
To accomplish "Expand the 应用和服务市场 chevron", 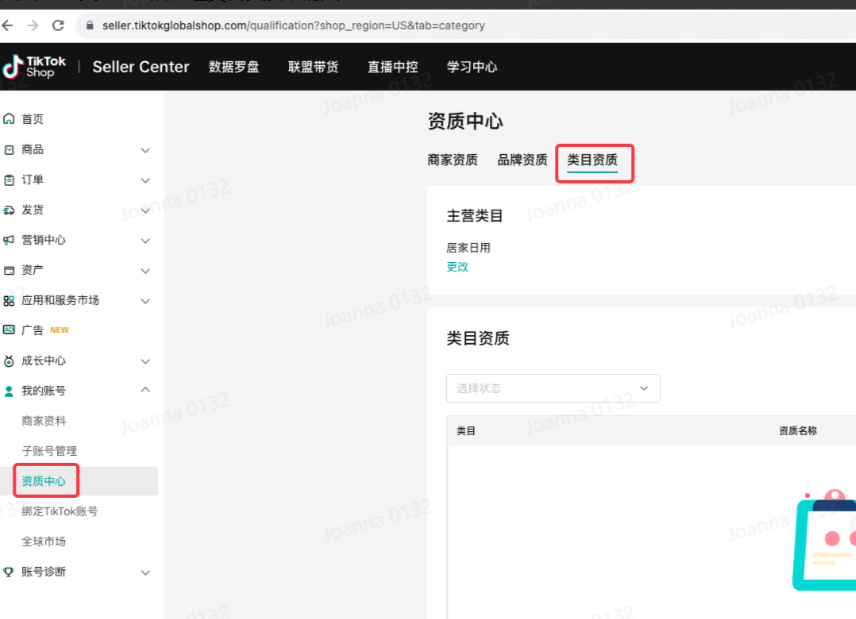I will click(145, 301).
